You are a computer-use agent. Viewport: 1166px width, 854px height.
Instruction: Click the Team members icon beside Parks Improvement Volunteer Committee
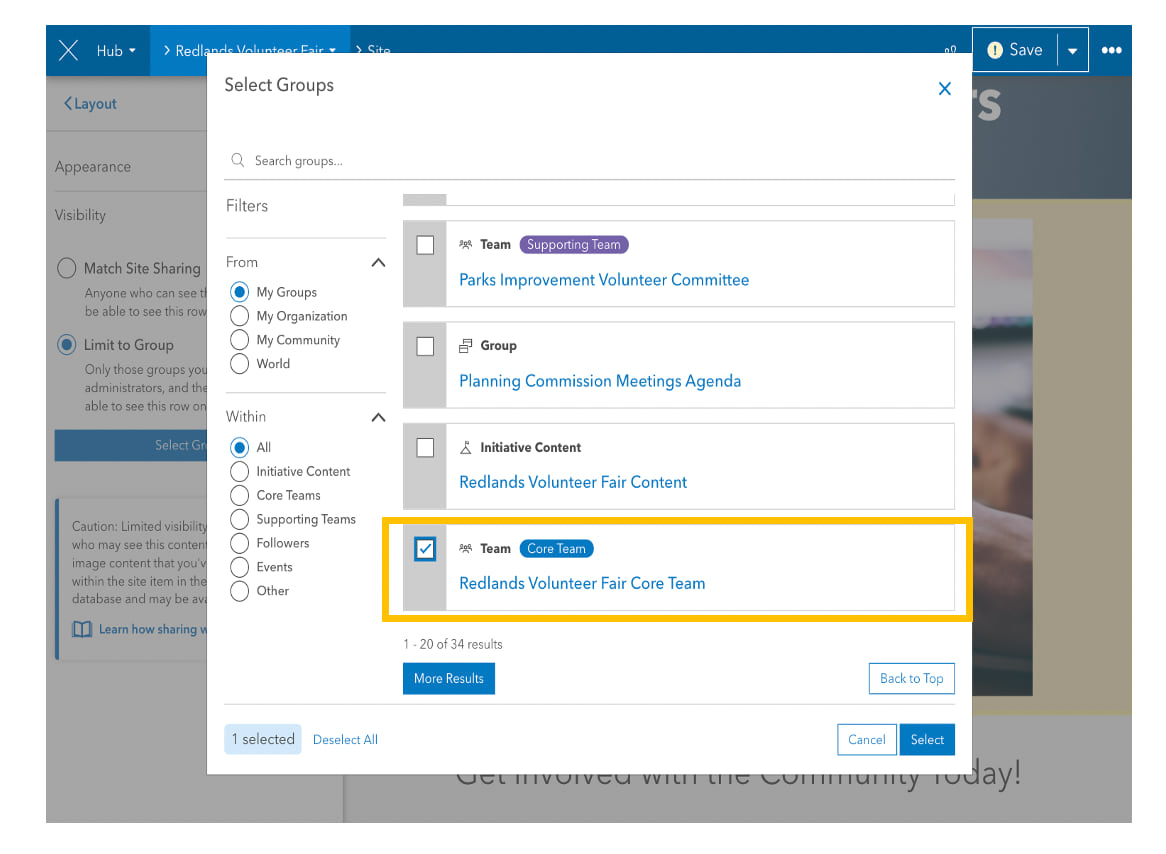coord(466,243)
